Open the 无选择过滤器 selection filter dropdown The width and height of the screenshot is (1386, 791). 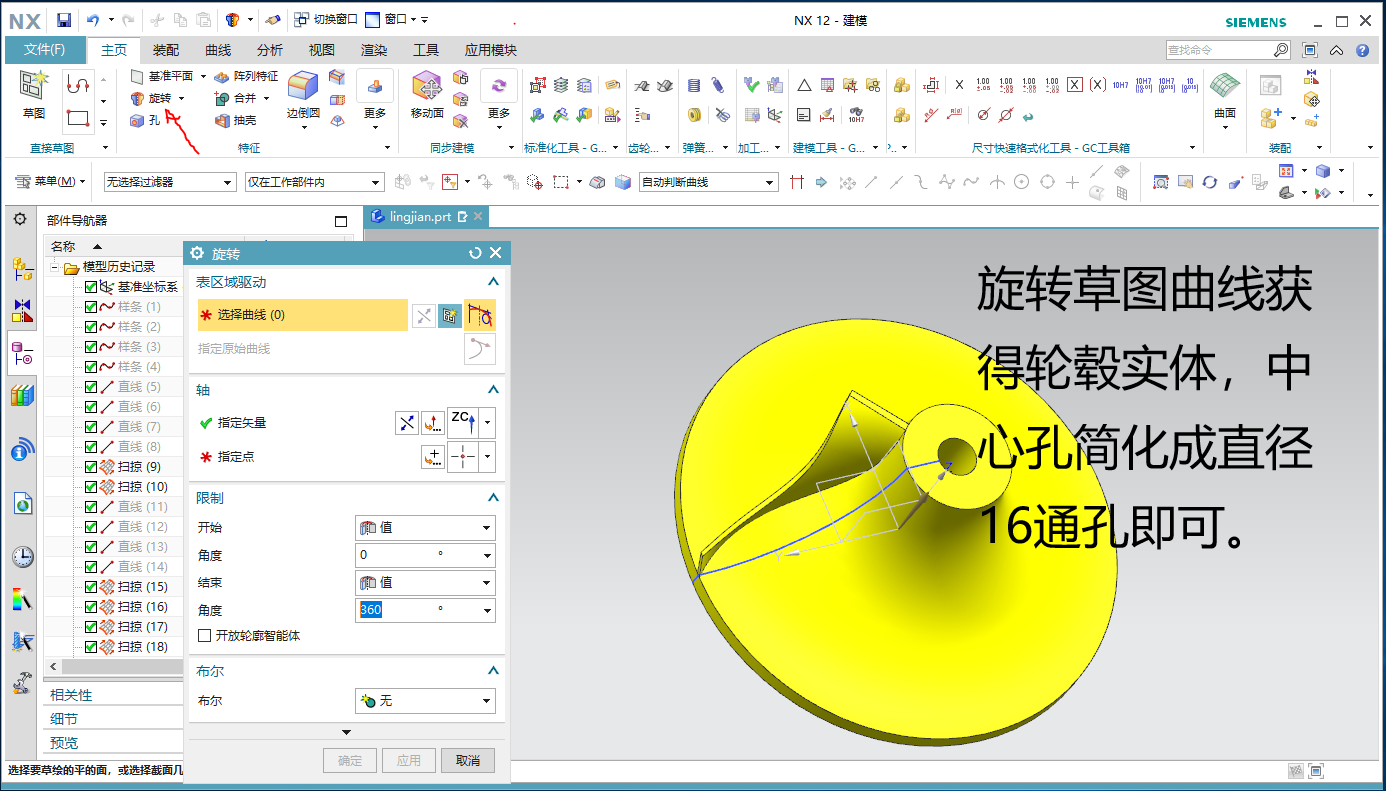pos(170,182)
